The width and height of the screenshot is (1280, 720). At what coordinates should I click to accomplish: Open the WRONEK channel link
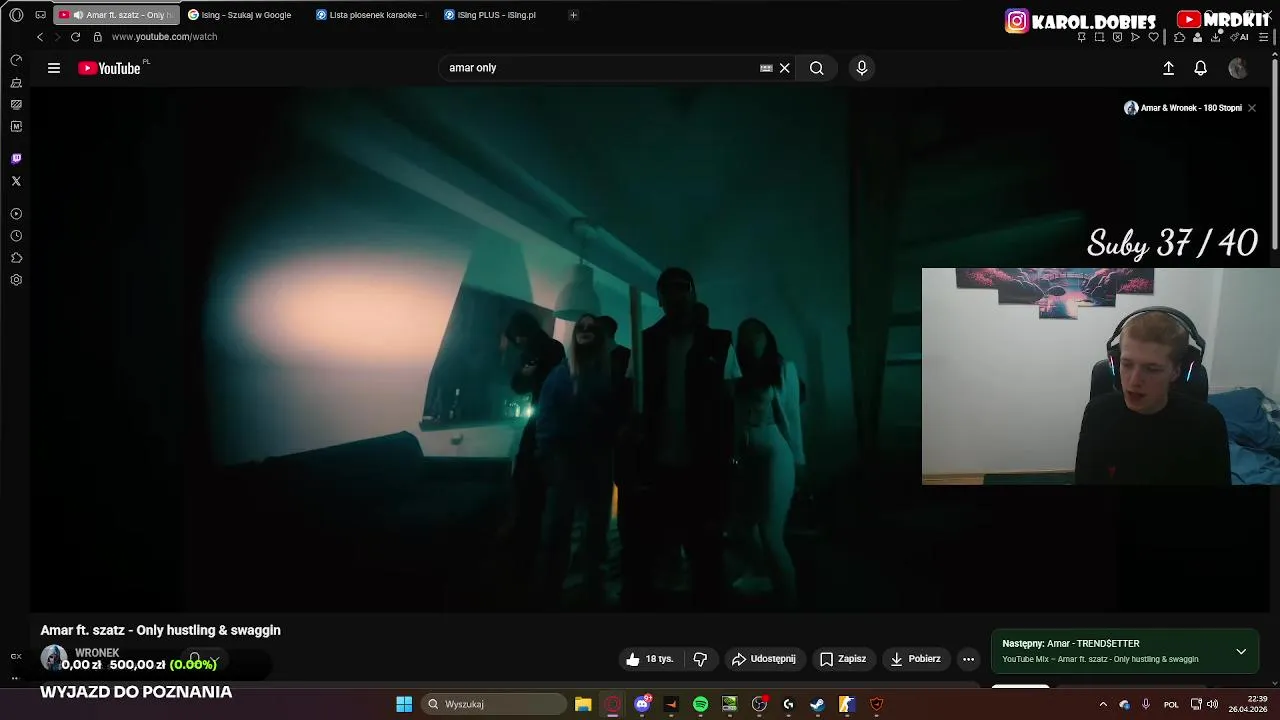click(x=97, y=653)
